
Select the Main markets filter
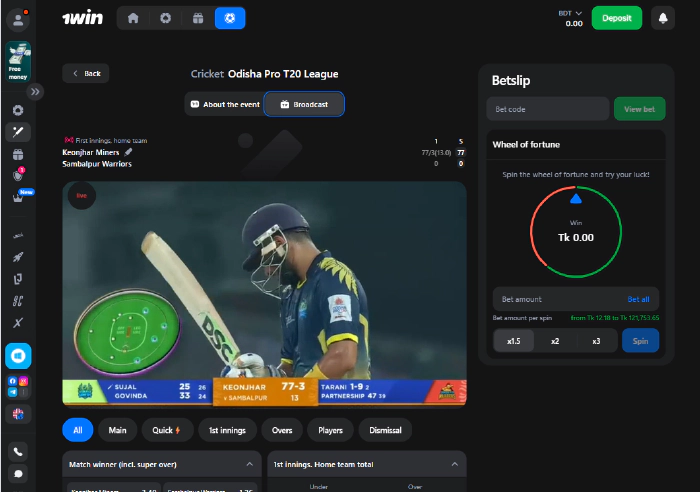click(117, 430)
